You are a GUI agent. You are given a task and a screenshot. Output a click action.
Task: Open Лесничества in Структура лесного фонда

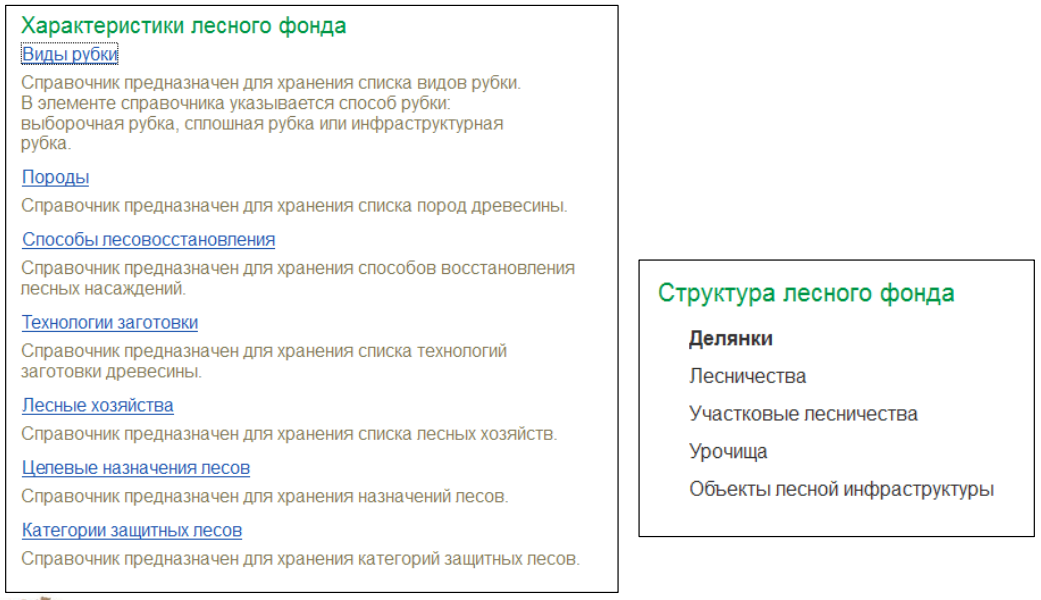coord(747,377)
